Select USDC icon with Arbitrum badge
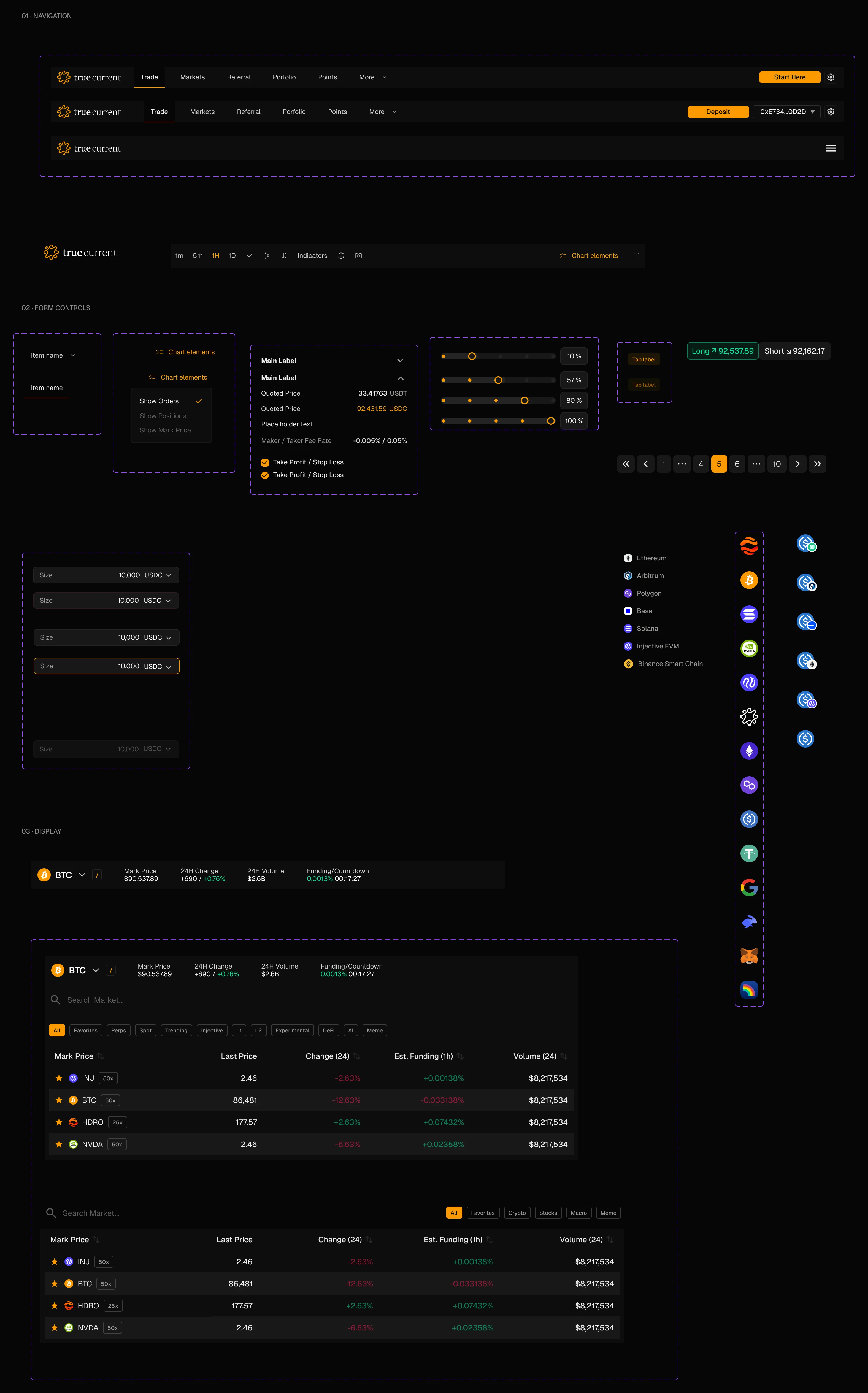 pyautogui.click(x=807, y=583)
